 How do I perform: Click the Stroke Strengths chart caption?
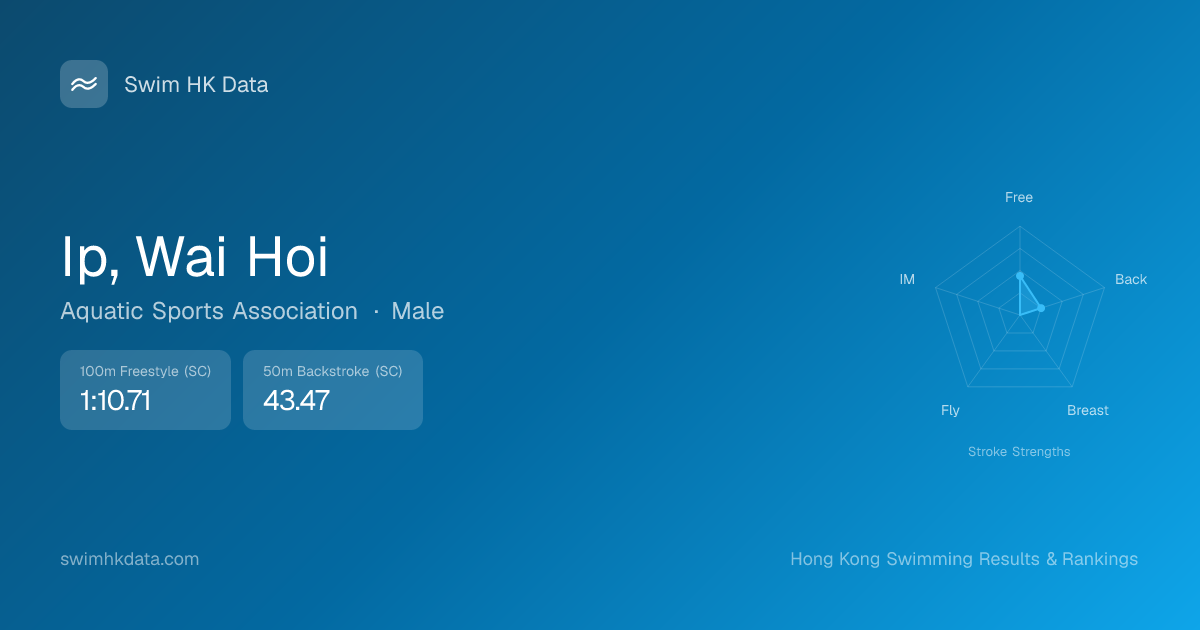1018,452
